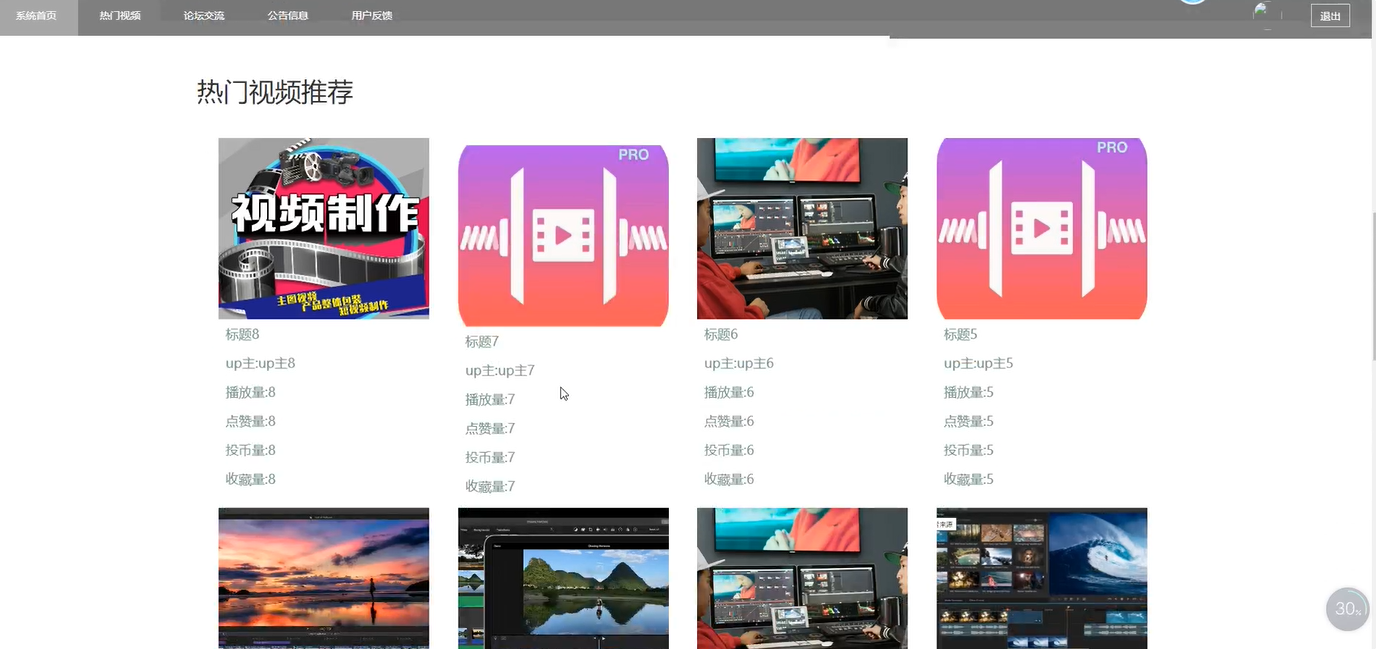Select 公告信息 in the top navigation
Screen dimensions: 1376x649
288,16
